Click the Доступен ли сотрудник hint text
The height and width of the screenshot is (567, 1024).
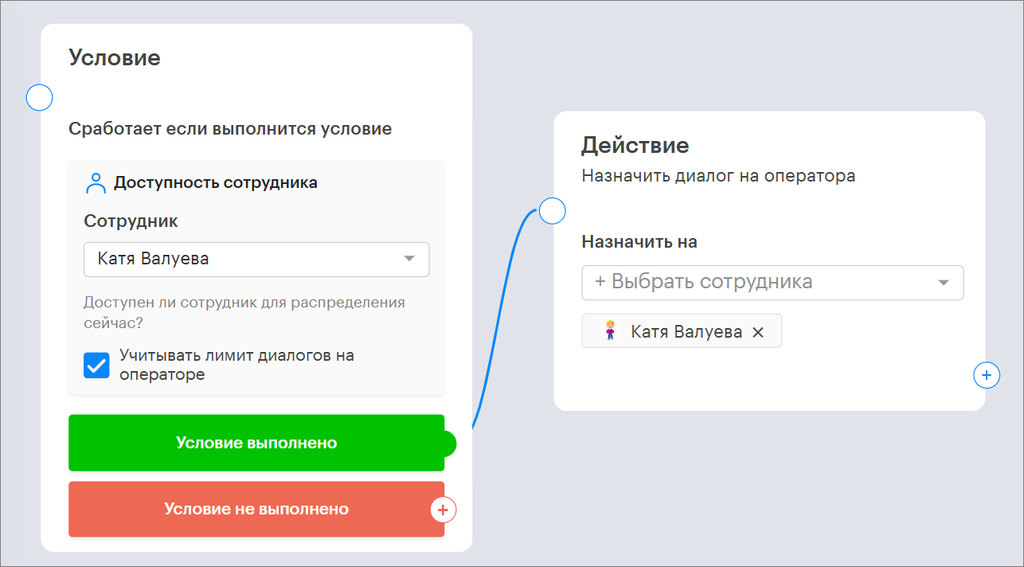coord(244,312)
